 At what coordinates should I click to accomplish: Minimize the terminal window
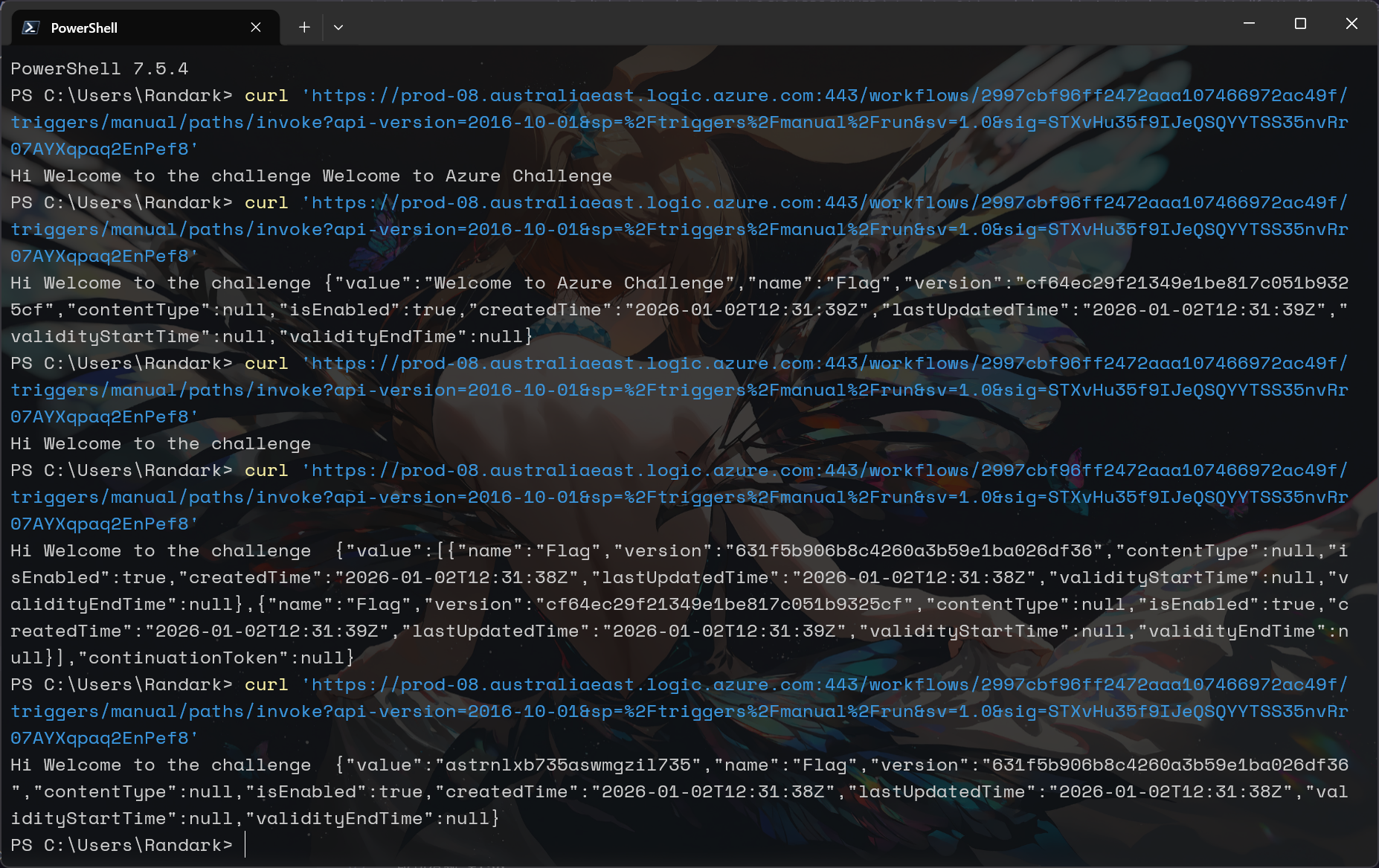pyautogui.click(x=1249, y=24)
